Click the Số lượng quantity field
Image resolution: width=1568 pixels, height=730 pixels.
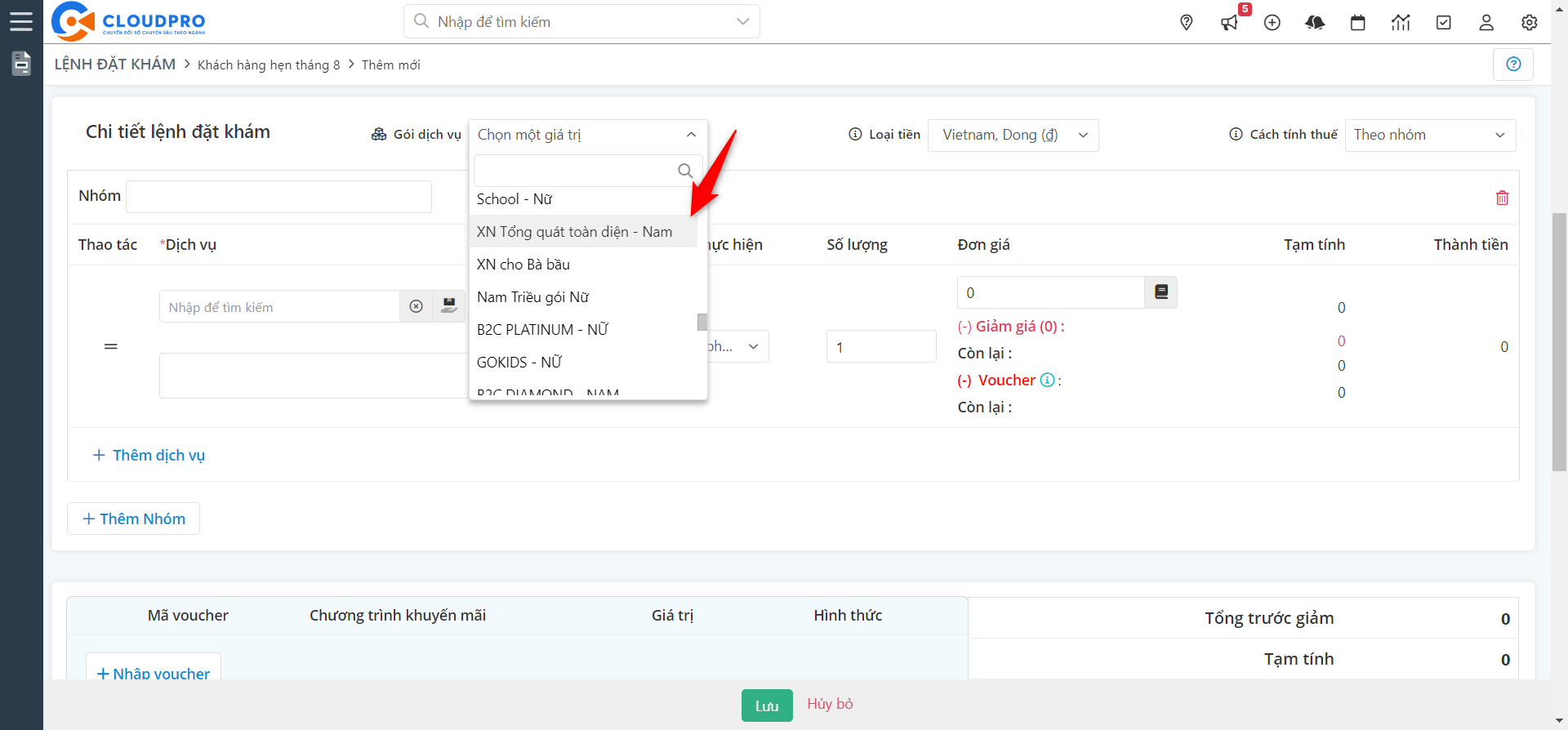click(881, 346)
